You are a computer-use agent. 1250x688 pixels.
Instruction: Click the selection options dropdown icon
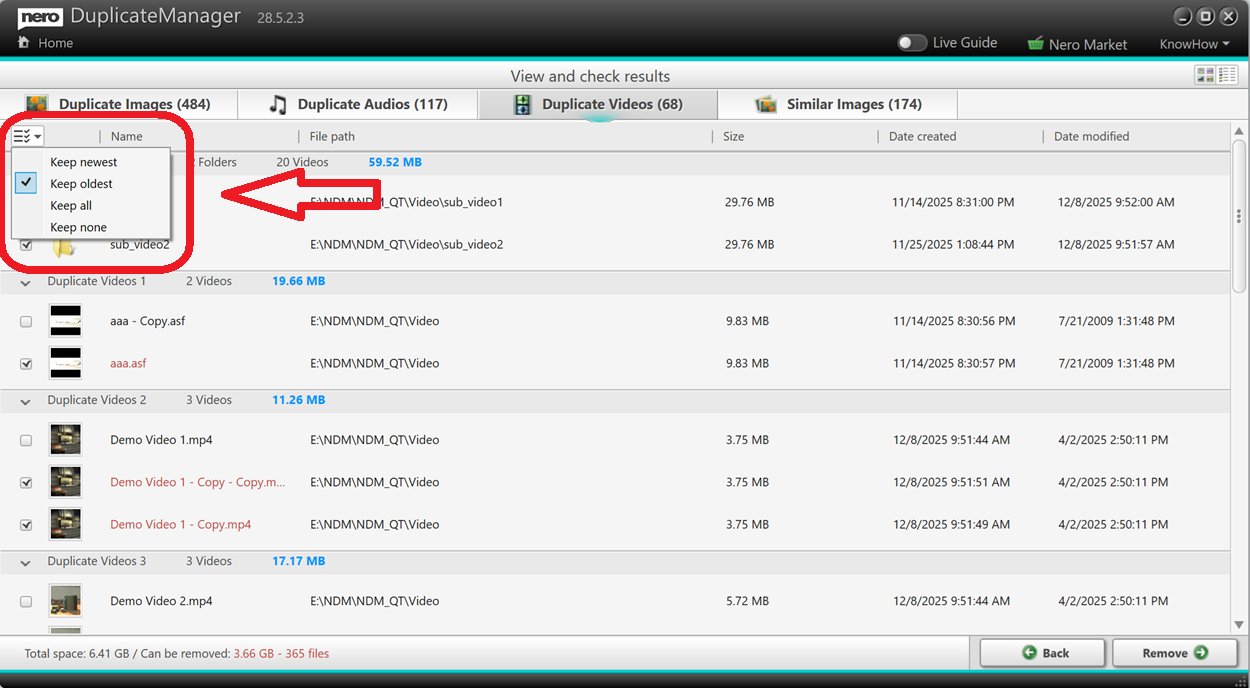(x=27, y=136)
